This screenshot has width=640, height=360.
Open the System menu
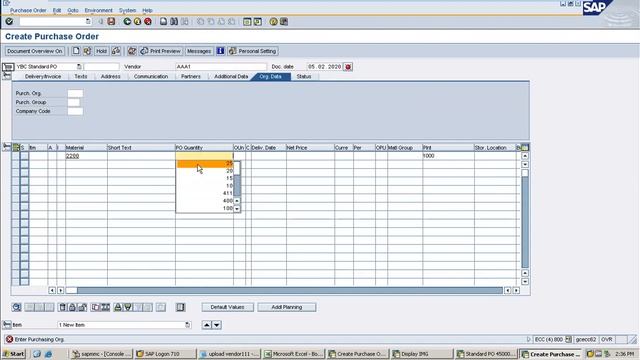[x=127, y=10]
